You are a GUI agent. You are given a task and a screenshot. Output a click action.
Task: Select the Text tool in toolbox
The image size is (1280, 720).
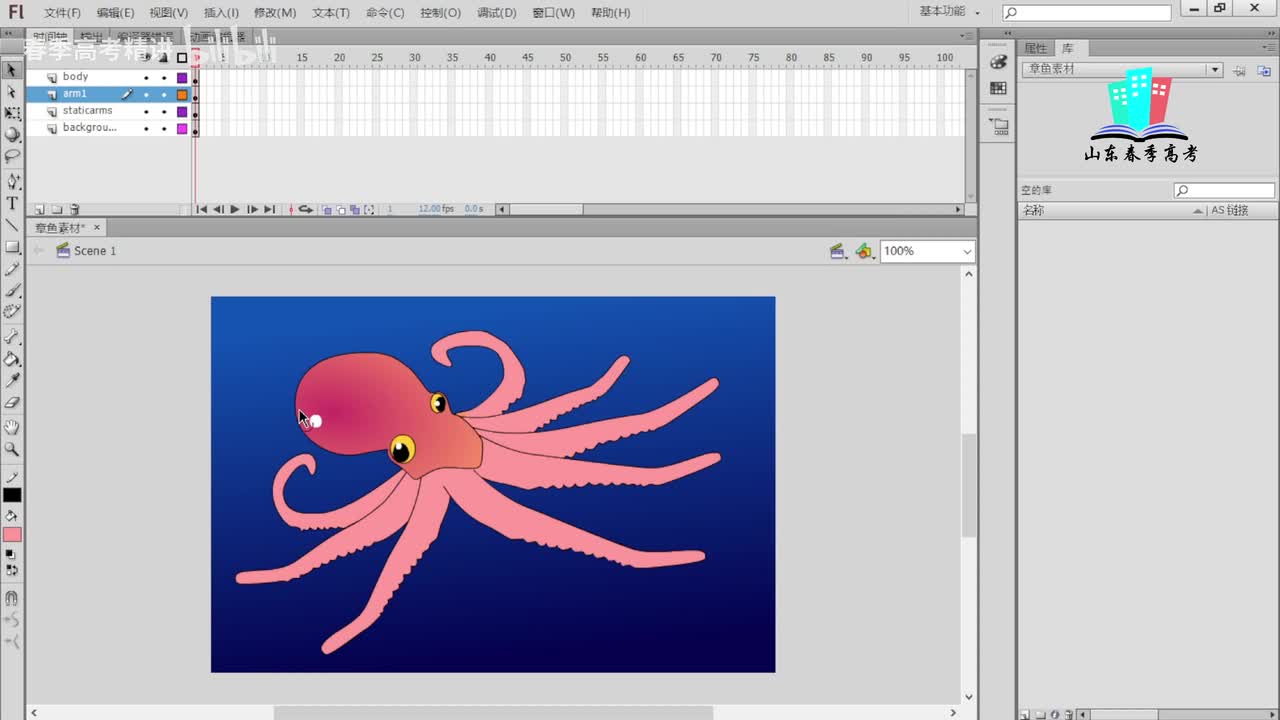(x=12, y=203)
